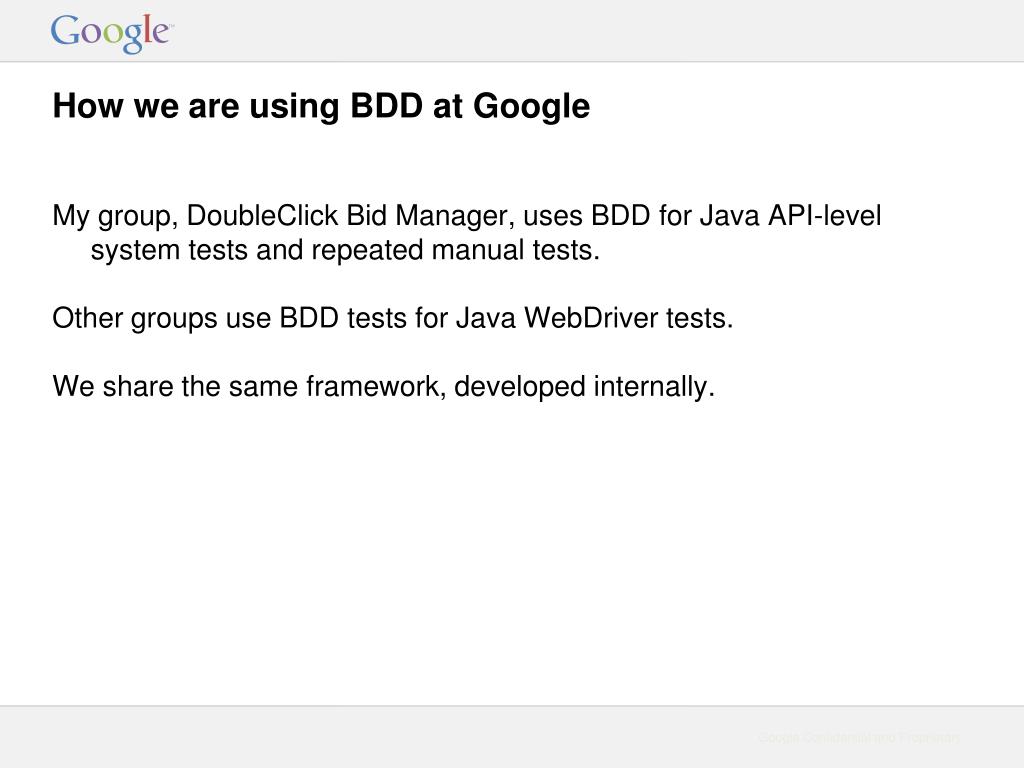Click the word "manual" in the indented line

click(477, 250)
